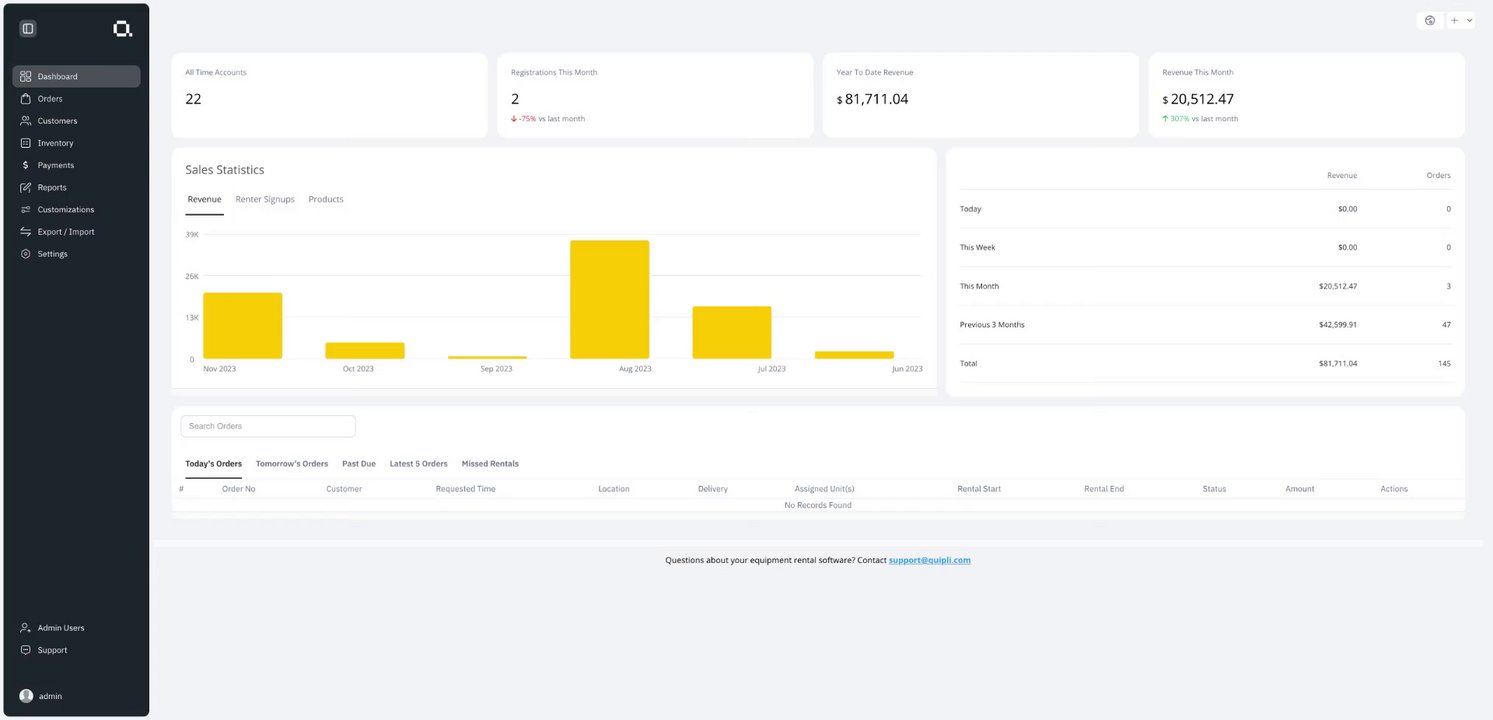Click the $42,599.91 revenue value
The width and height of the screenshot is (1493, 720).
tap(1338, 325)
